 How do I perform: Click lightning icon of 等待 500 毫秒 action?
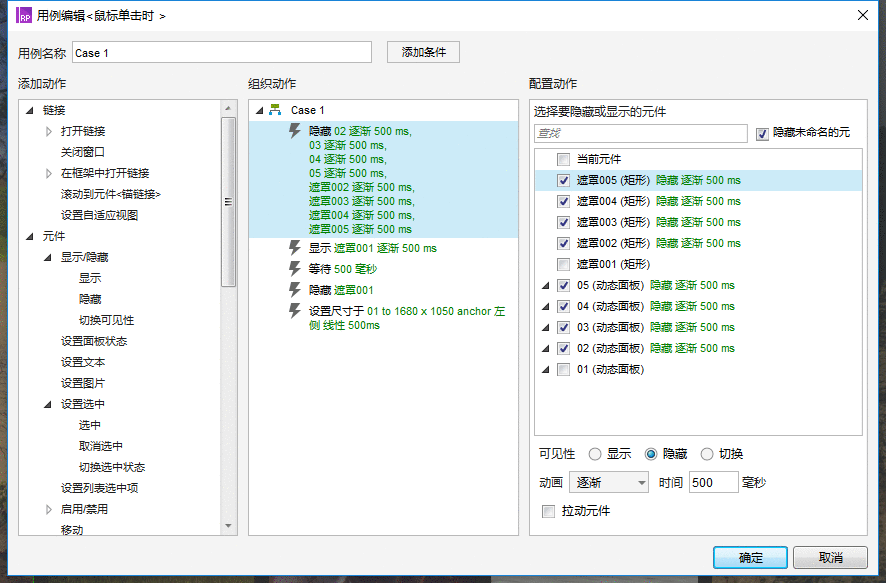pyautogui.click(x=294, y=268)
